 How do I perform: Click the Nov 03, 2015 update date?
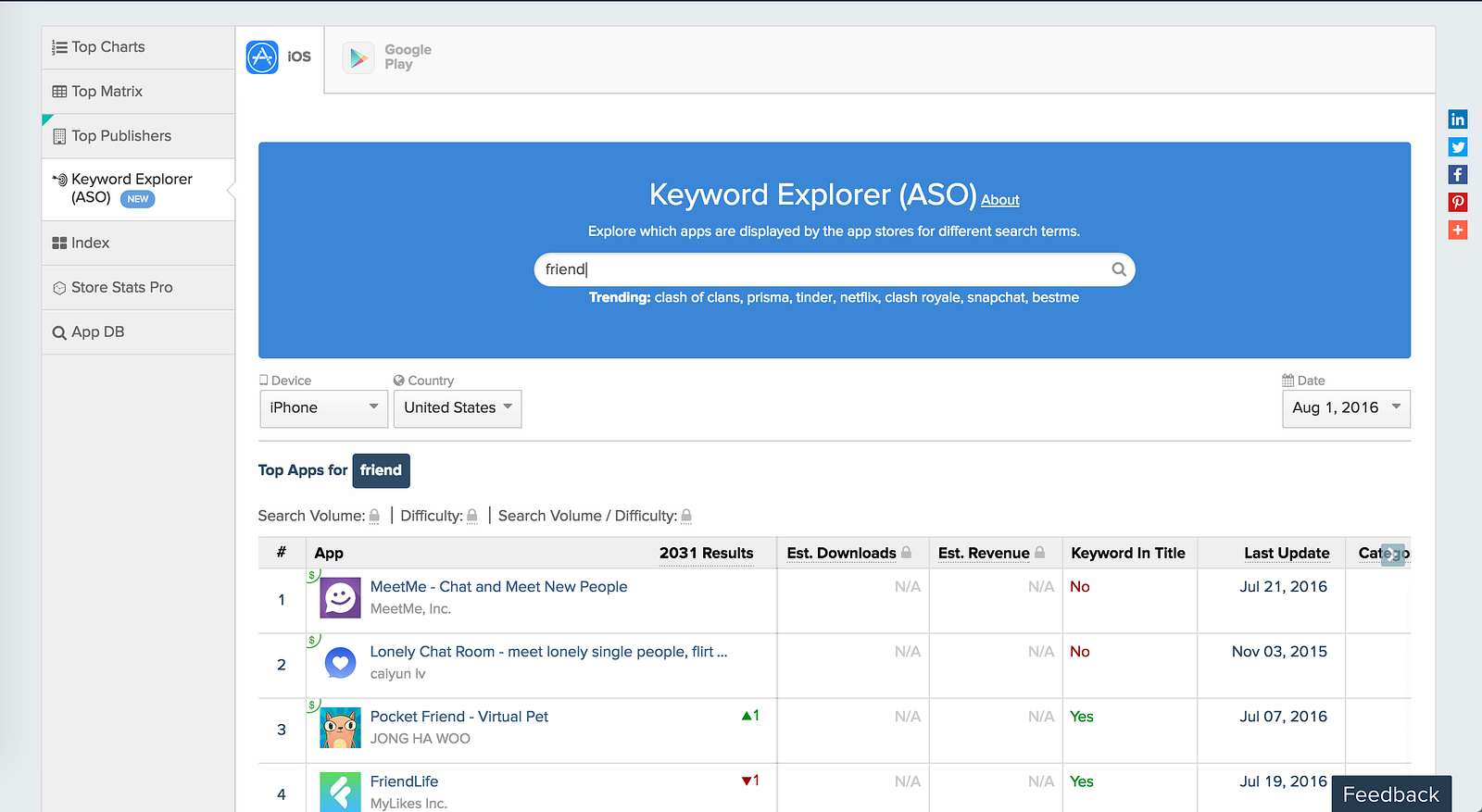(1279, 652)
